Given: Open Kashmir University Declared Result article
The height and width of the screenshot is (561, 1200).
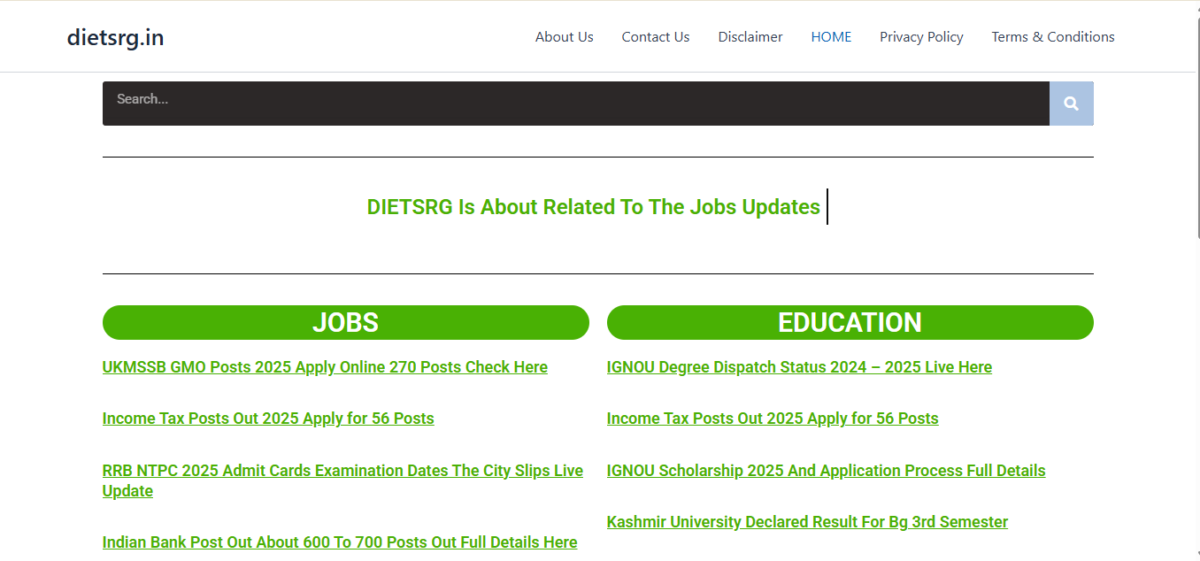Looking at the screenshot, I should pyautogui.click(x=807, y=522).
